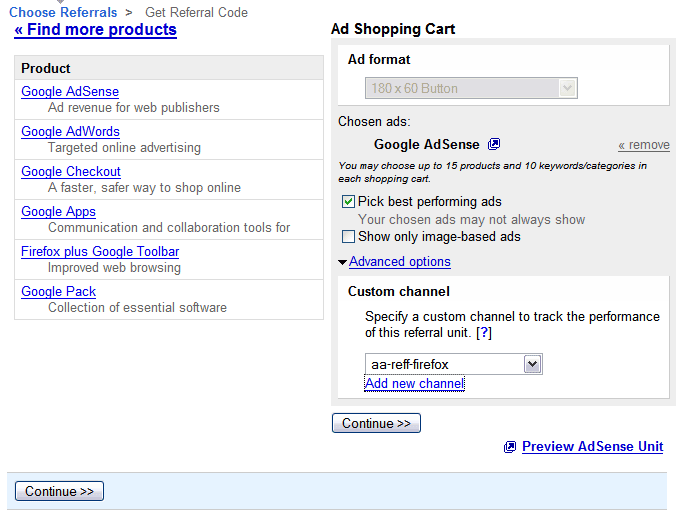Remove Google AdSense from chosen ads
This screenshot has height=515, width=683.
pyautogui.click(x=644, y=145)
